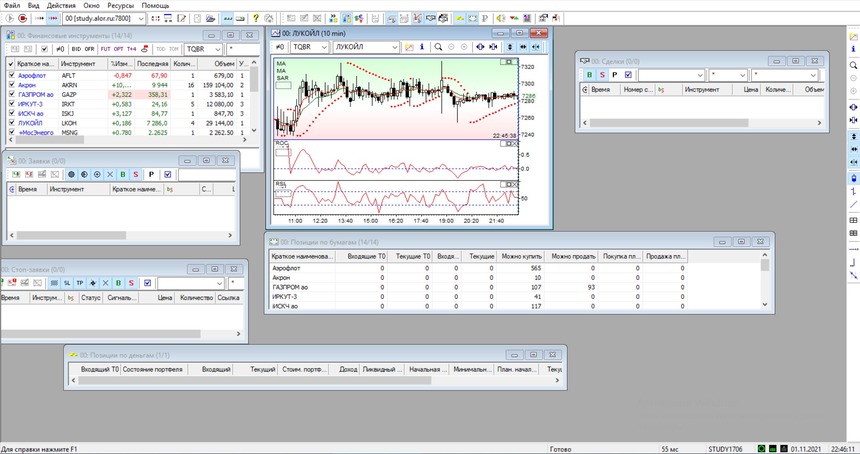This screenshot has height=454, width=860.
Task: Click the ИРКУТ-3 instrument name
Action: coord(30,104)
